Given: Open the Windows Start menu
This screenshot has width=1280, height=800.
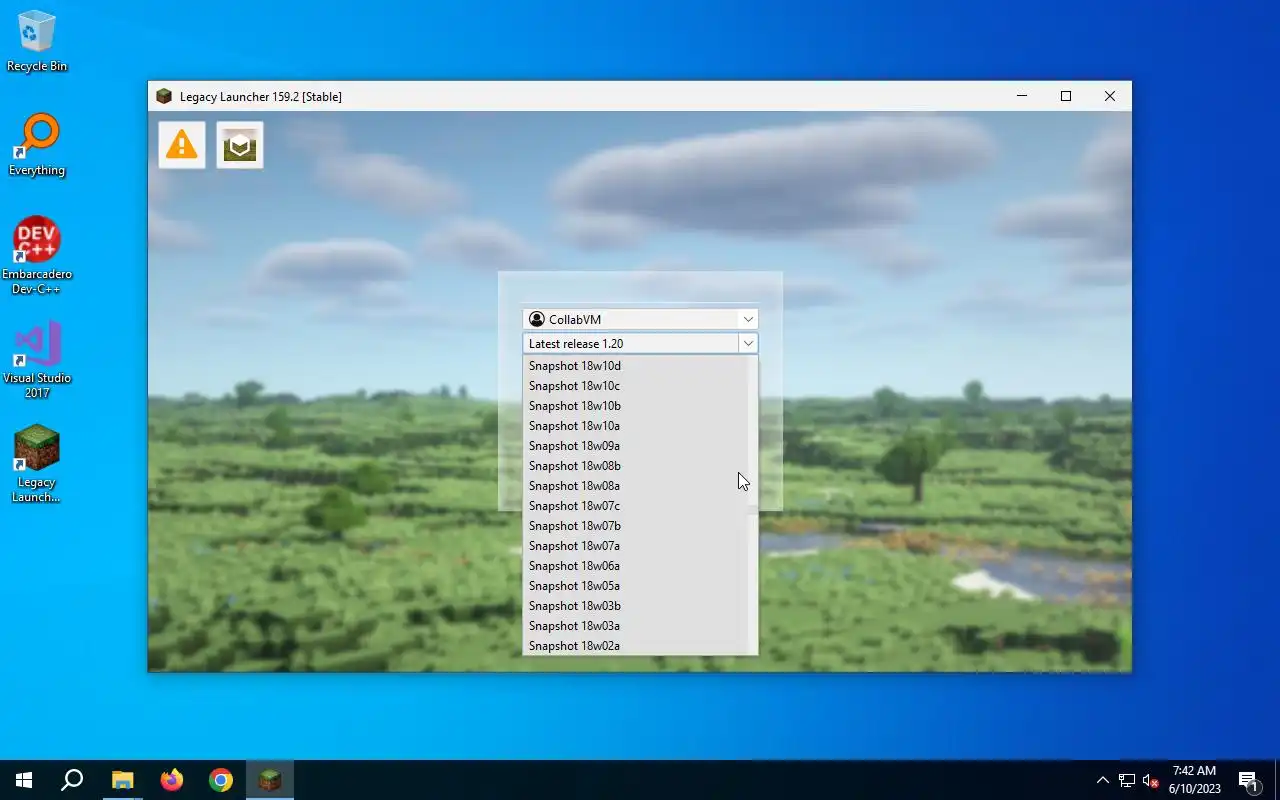Looking at the screenshot, I should [x=24, y=780].
